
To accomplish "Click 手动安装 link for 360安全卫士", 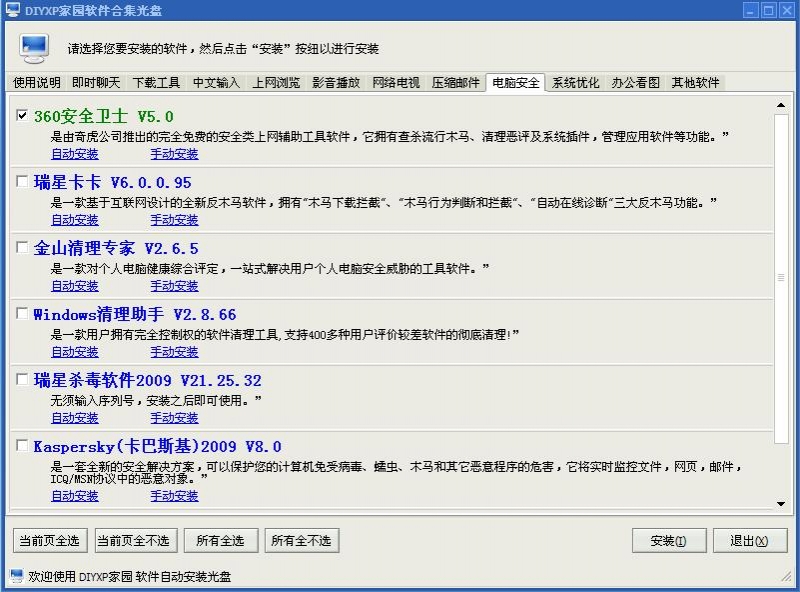I will tap(174, 154).
